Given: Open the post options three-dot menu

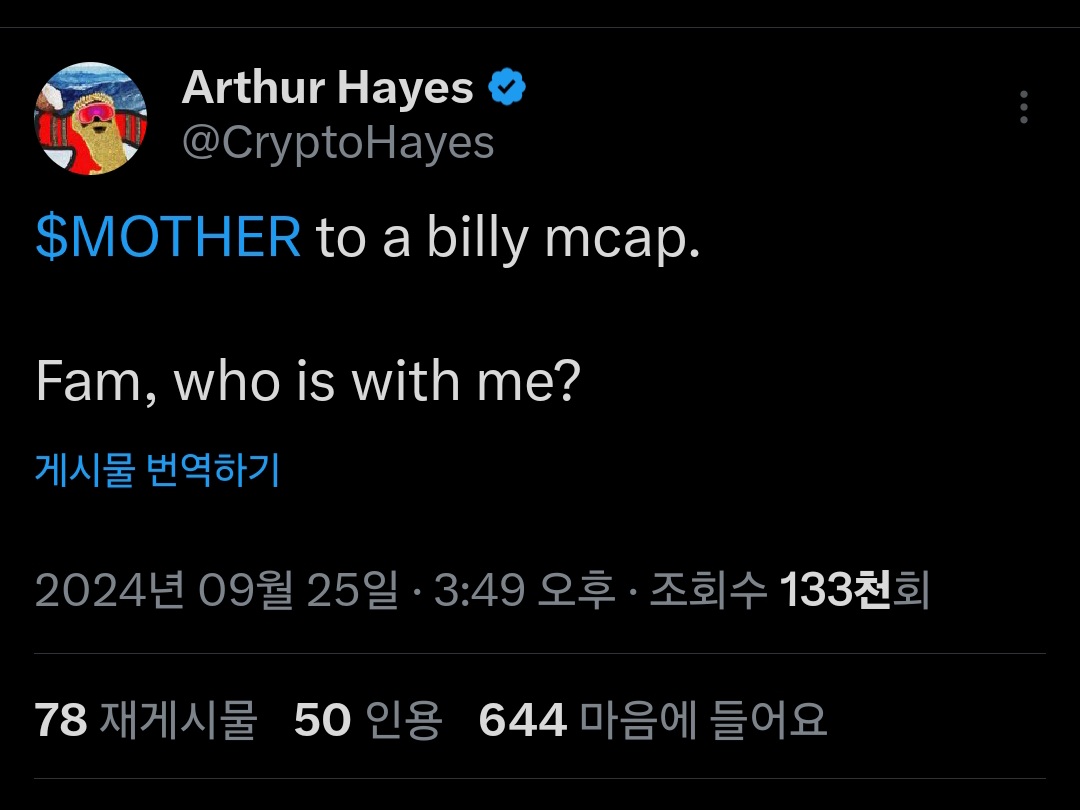Looking at the screenshot, I should coord(1023,108).
